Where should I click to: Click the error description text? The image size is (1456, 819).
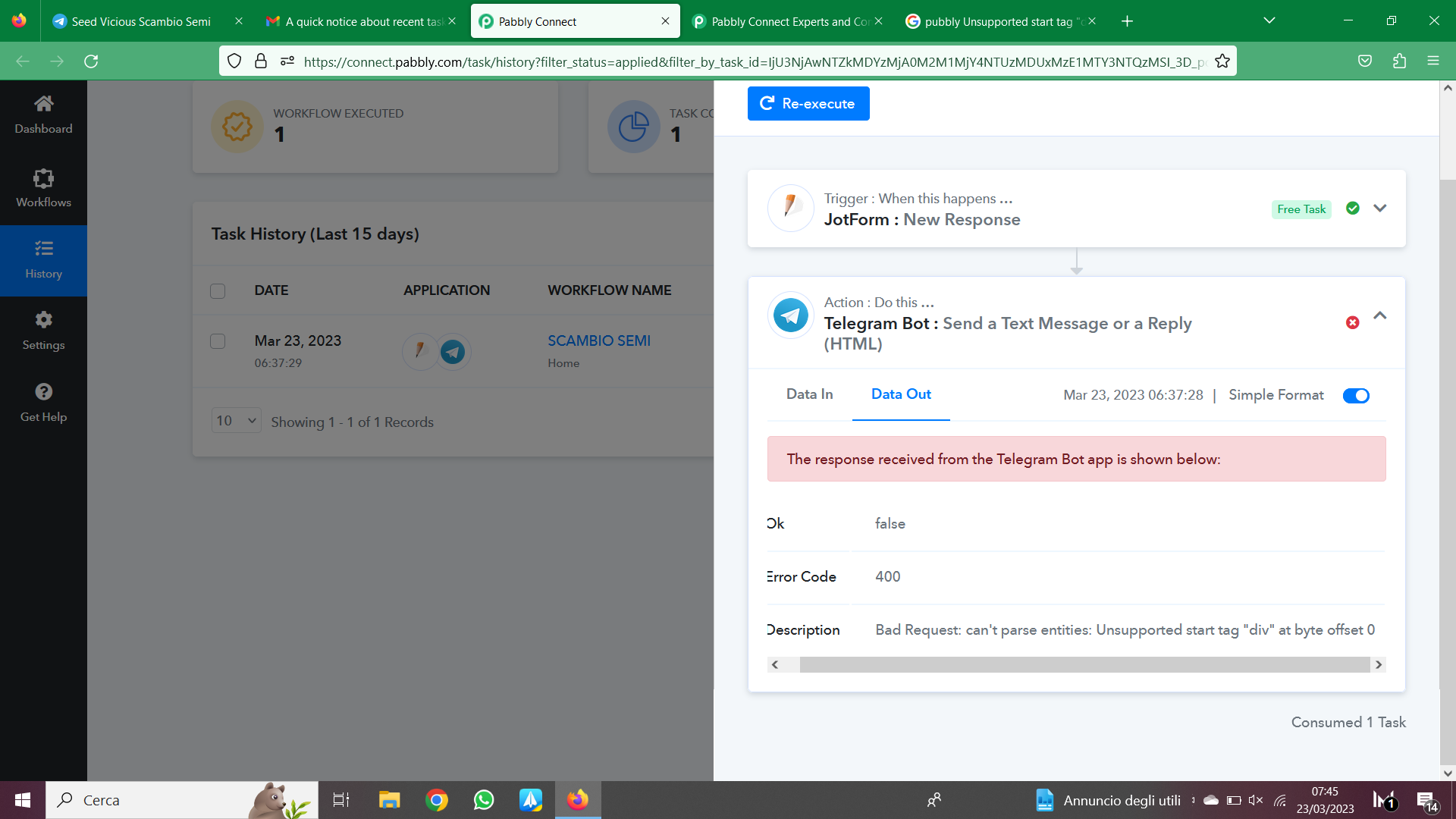point(1125,630)
